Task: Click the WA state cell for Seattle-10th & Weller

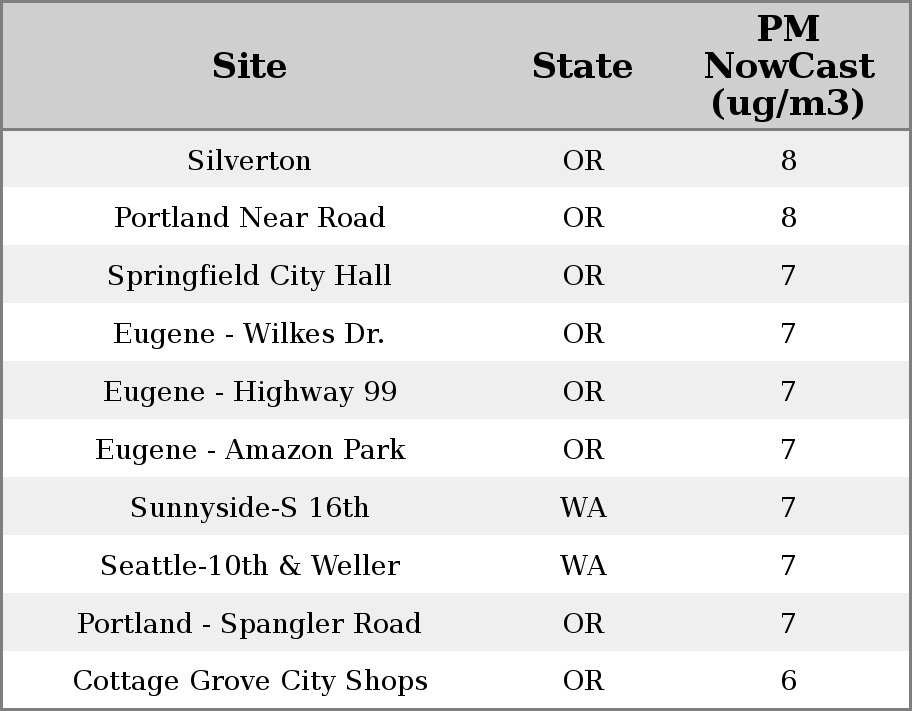Action: (583, 566)
